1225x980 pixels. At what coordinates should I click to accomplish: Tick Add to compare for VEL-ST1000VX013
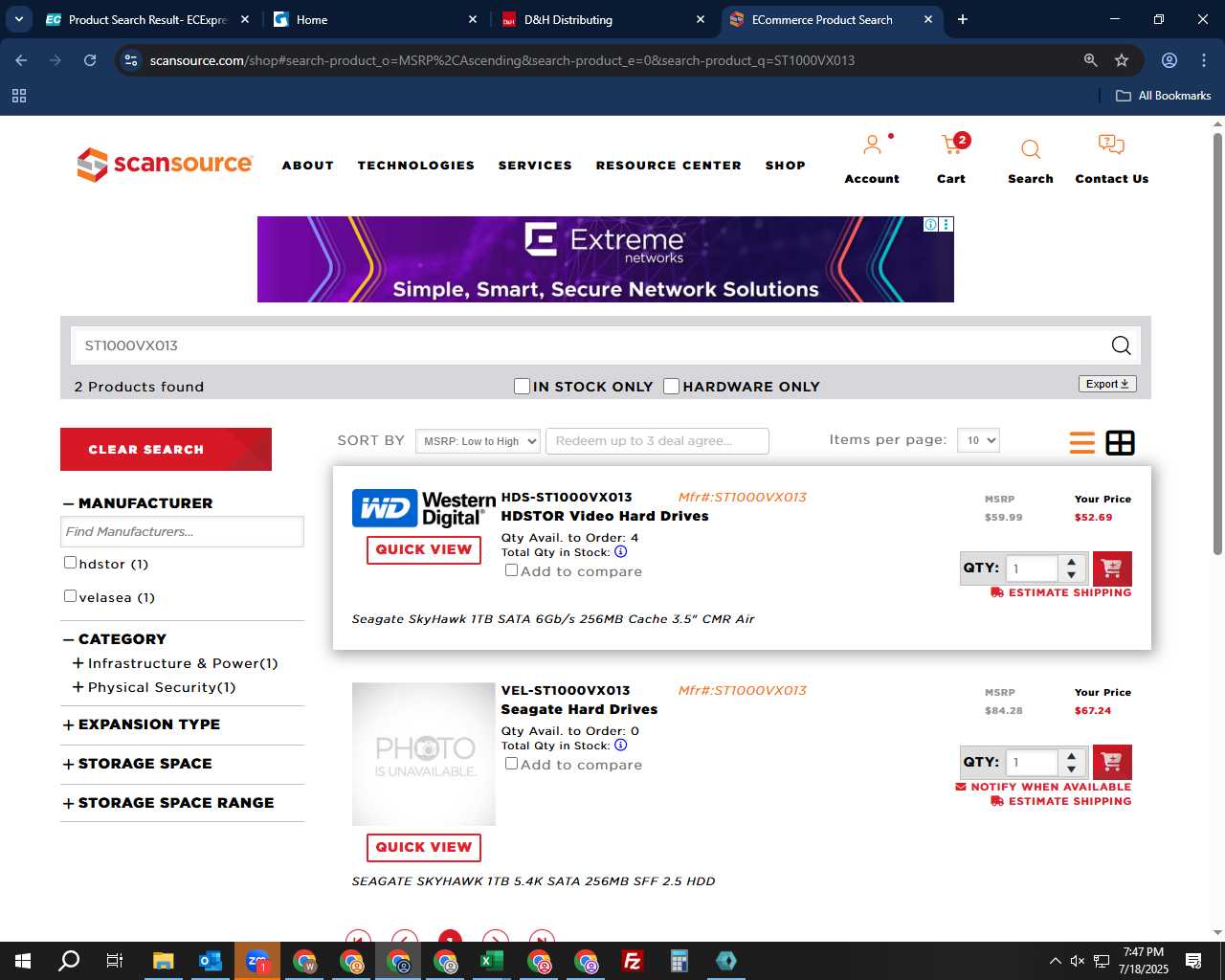[x=512, y=764]
